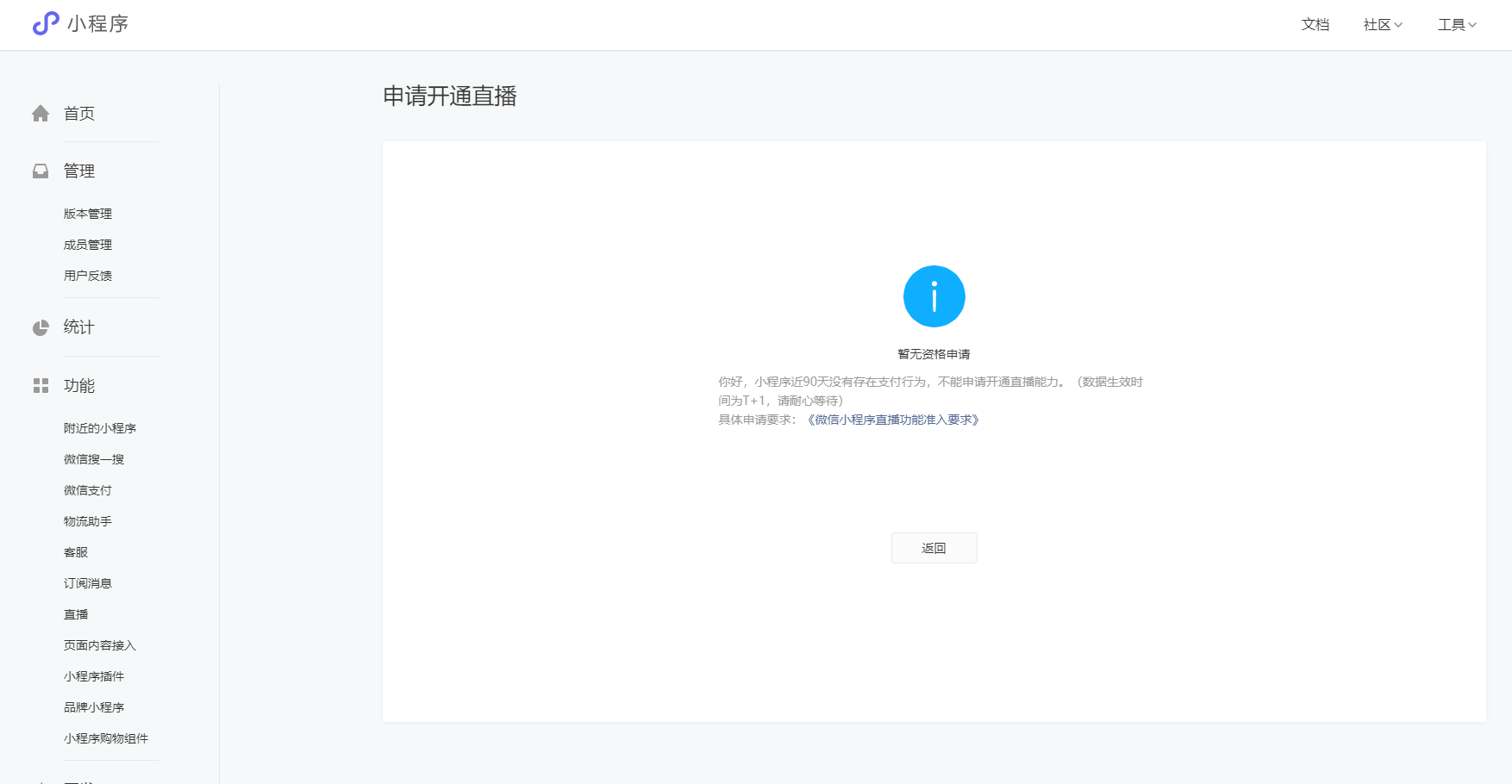Open 直播 in the sidebar
The image size is (1512, 784).
point(76,614)
